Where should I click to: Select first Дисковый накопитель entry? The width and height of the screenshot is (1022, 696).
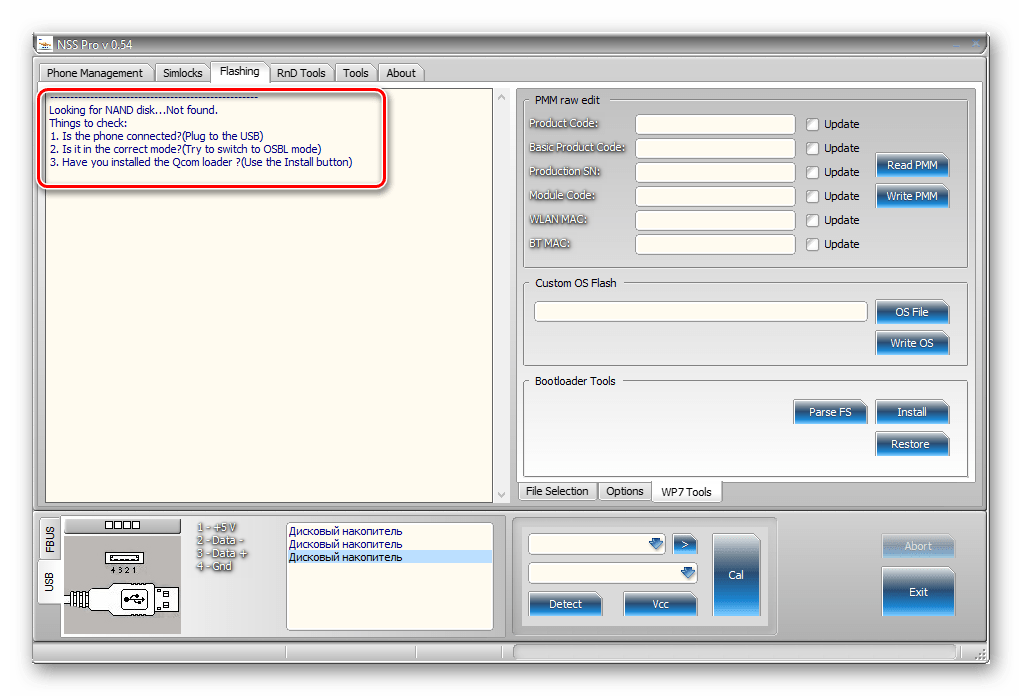tap(345, 531)
